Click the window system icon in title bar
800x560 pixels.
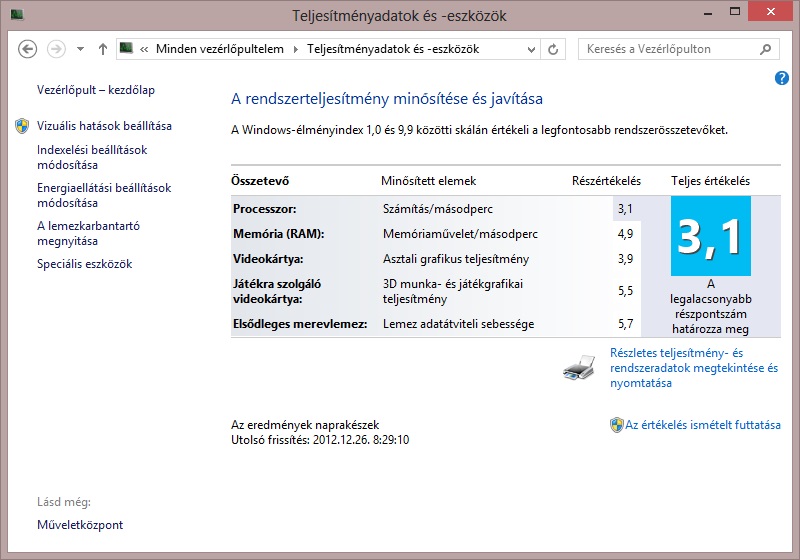17,14
